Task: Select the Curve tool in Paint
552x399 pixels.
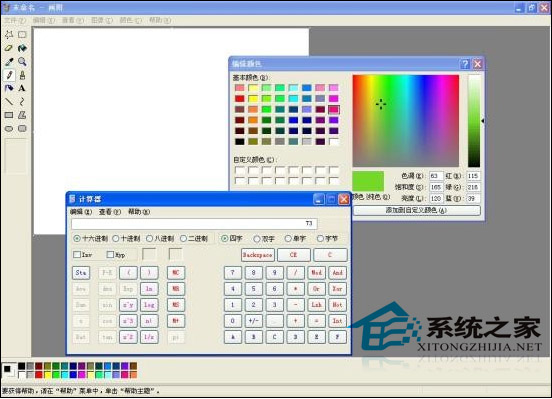Action: (x=22, y=102)
